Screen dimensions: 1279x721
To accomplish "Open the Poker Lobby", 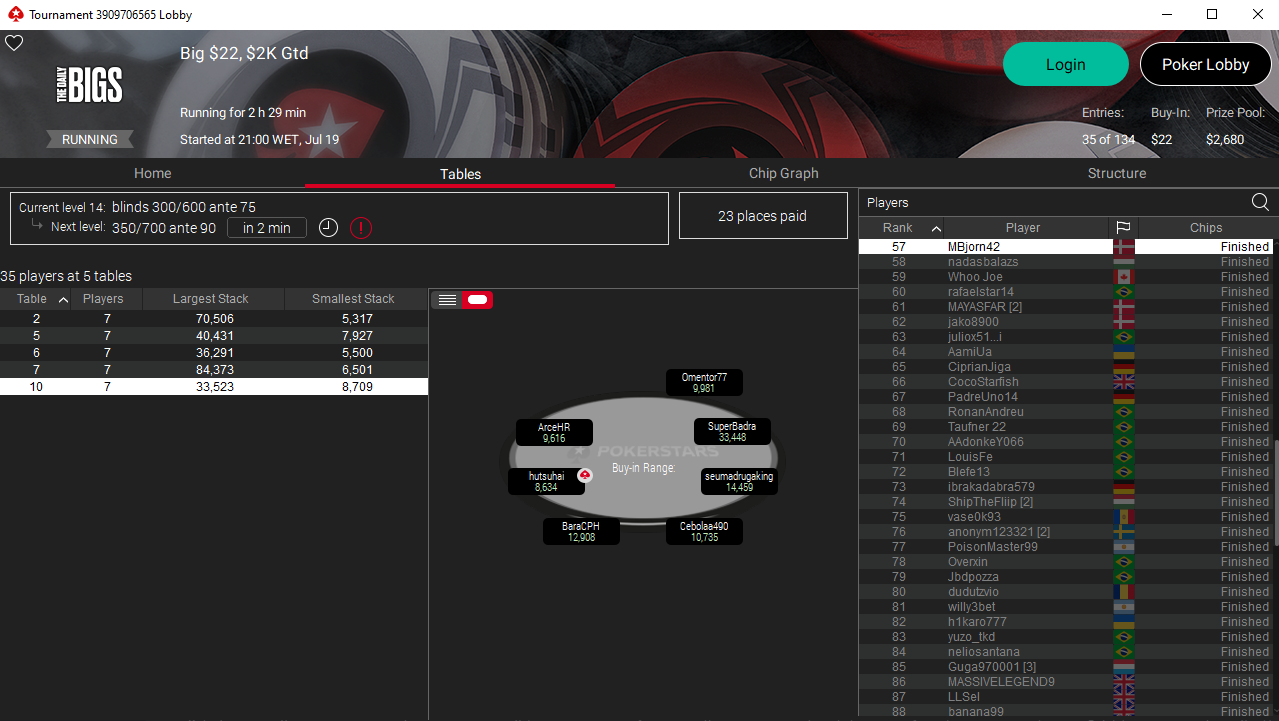I will (x=1205, y=64).
